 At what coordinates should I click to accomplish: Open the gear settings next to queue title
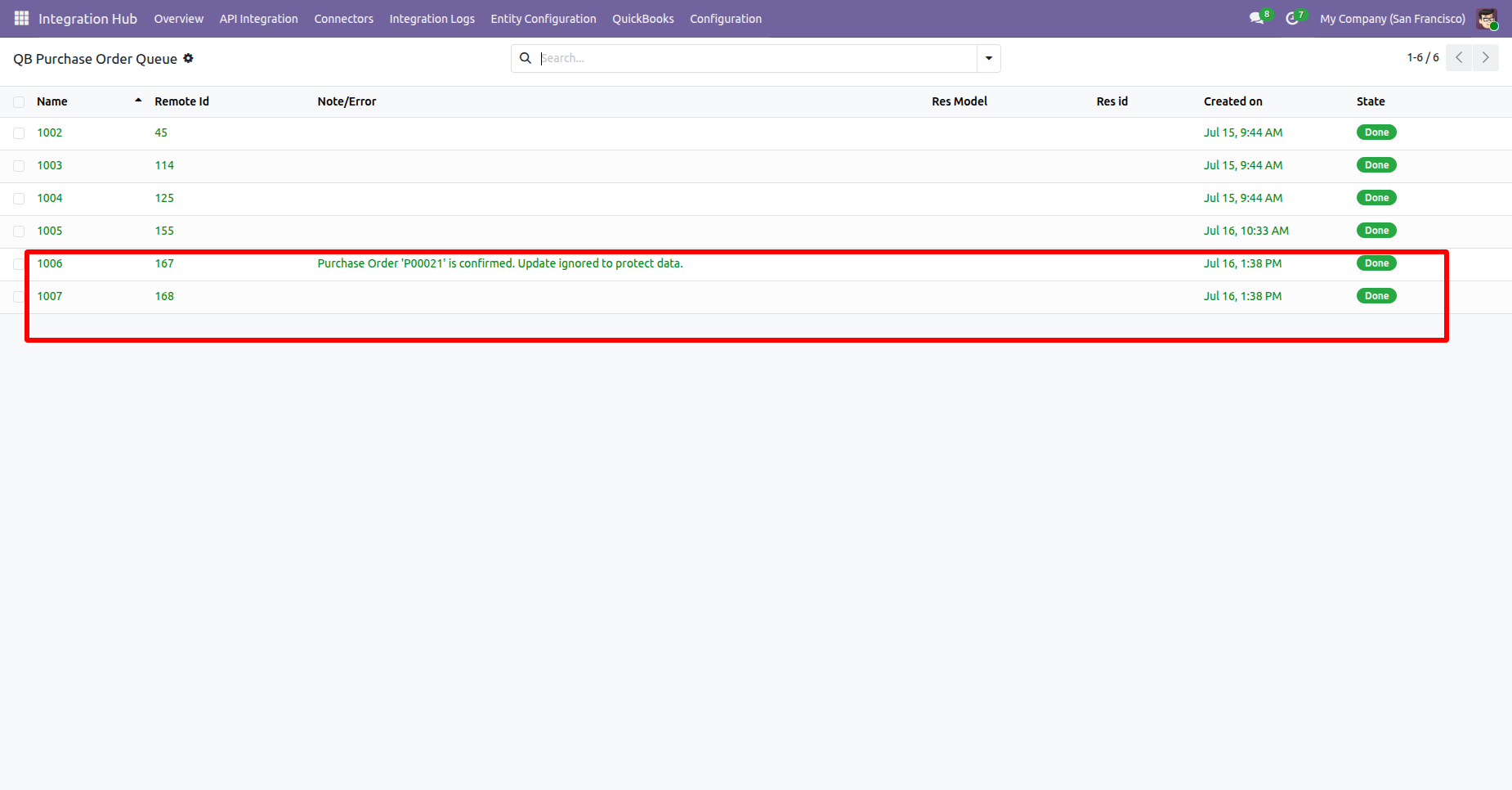[188, 58]
